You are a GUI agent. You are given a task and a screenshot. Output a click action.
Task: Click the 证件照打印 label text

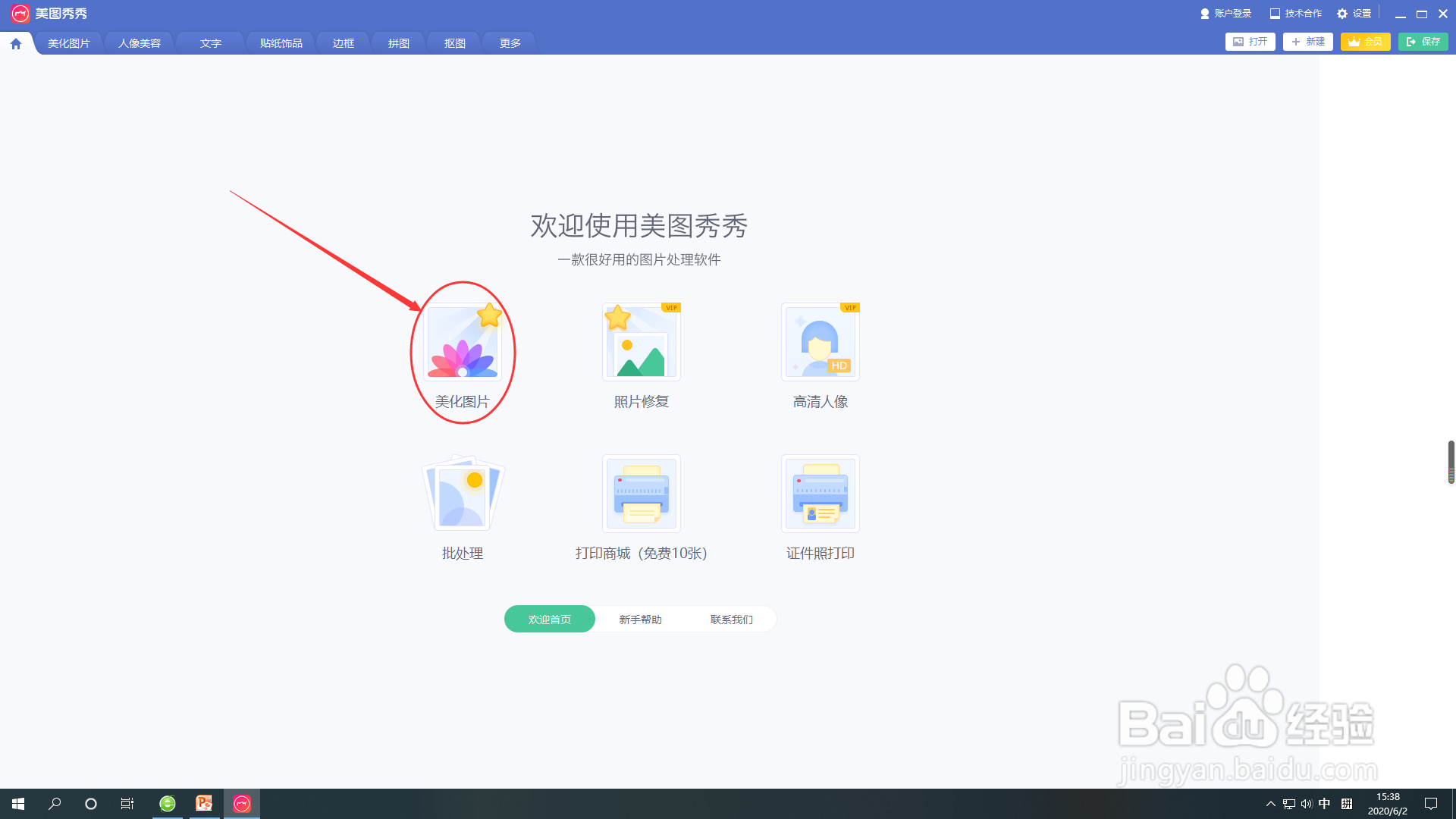821,554
